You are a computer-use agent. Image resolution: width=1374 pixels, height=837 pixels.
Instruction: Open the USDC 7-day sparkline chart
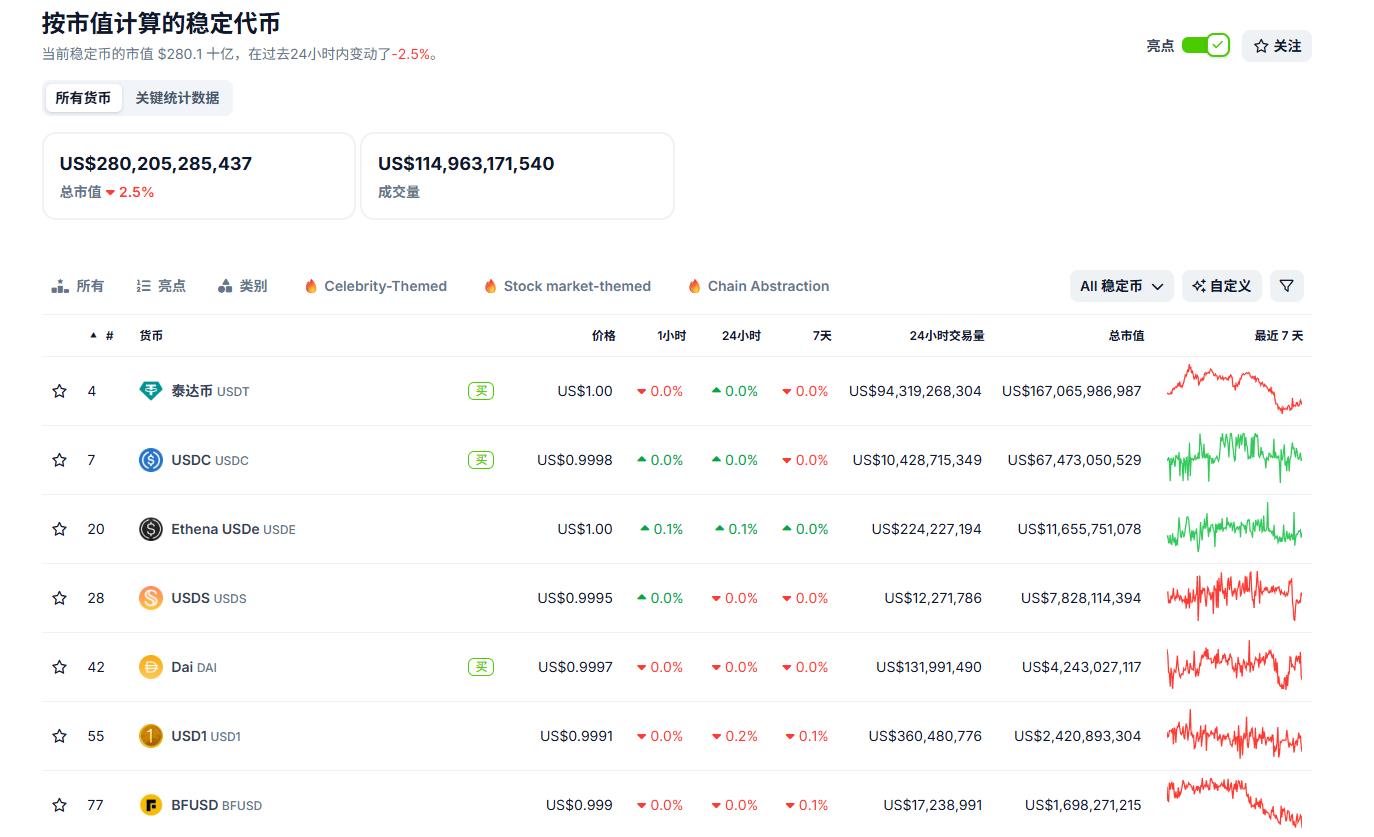click(x=1235, y=458)
